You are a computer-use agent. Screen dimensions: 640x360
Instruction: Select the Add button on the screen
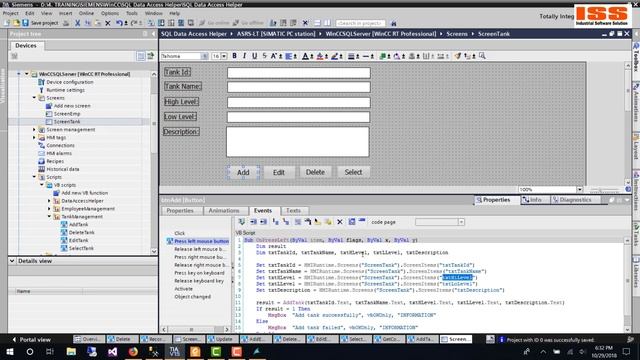click(243, 172)
